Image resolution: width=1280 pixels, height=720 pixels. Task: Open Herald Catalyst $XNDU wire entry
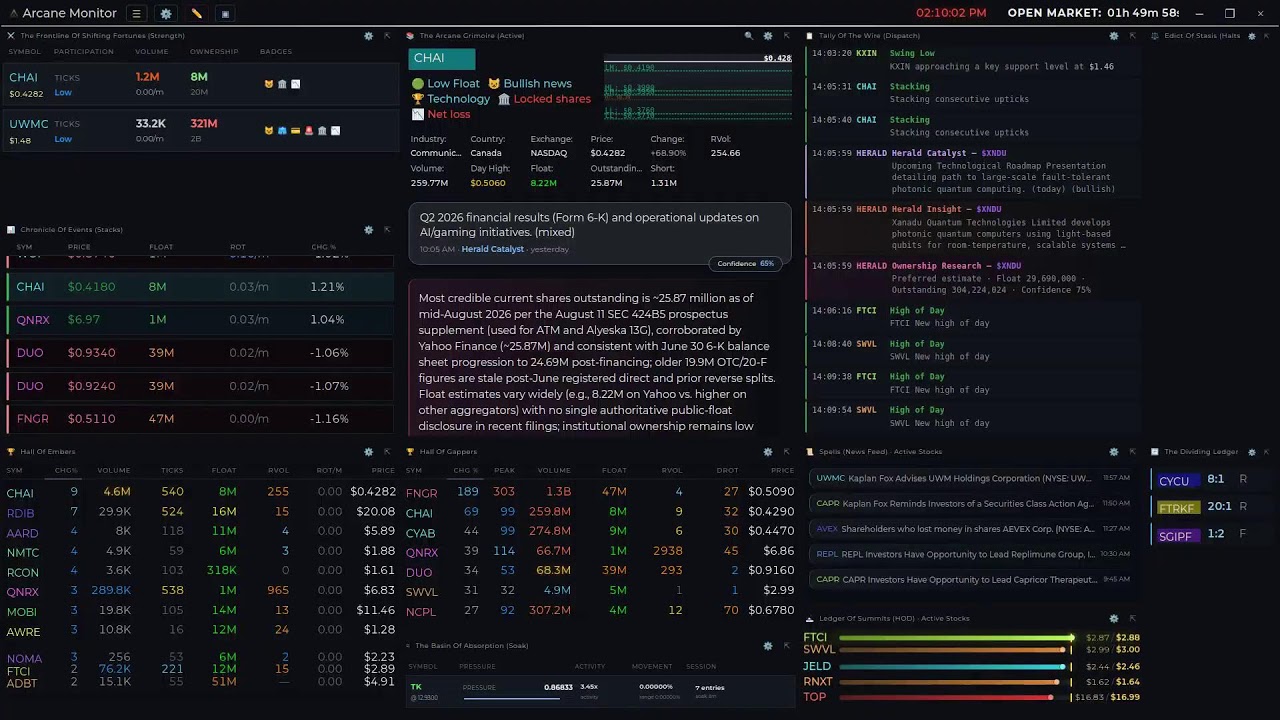point(973,171)
